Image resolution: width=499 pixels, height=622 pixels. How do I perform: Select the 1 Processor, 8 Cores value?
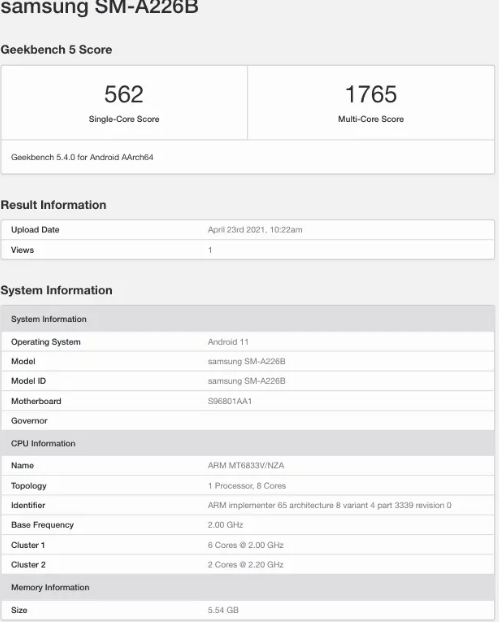(247, 486)
